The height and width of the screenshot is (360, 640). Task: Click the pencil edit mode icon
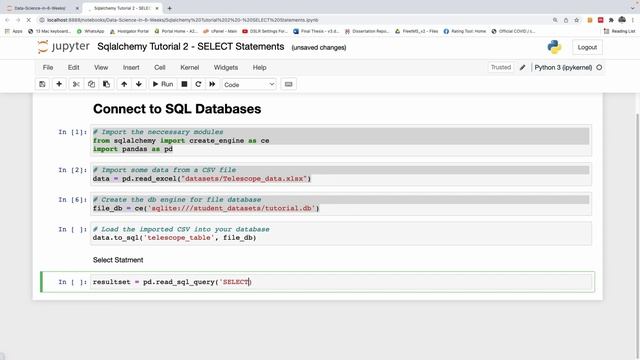click(x=522, y=67)
